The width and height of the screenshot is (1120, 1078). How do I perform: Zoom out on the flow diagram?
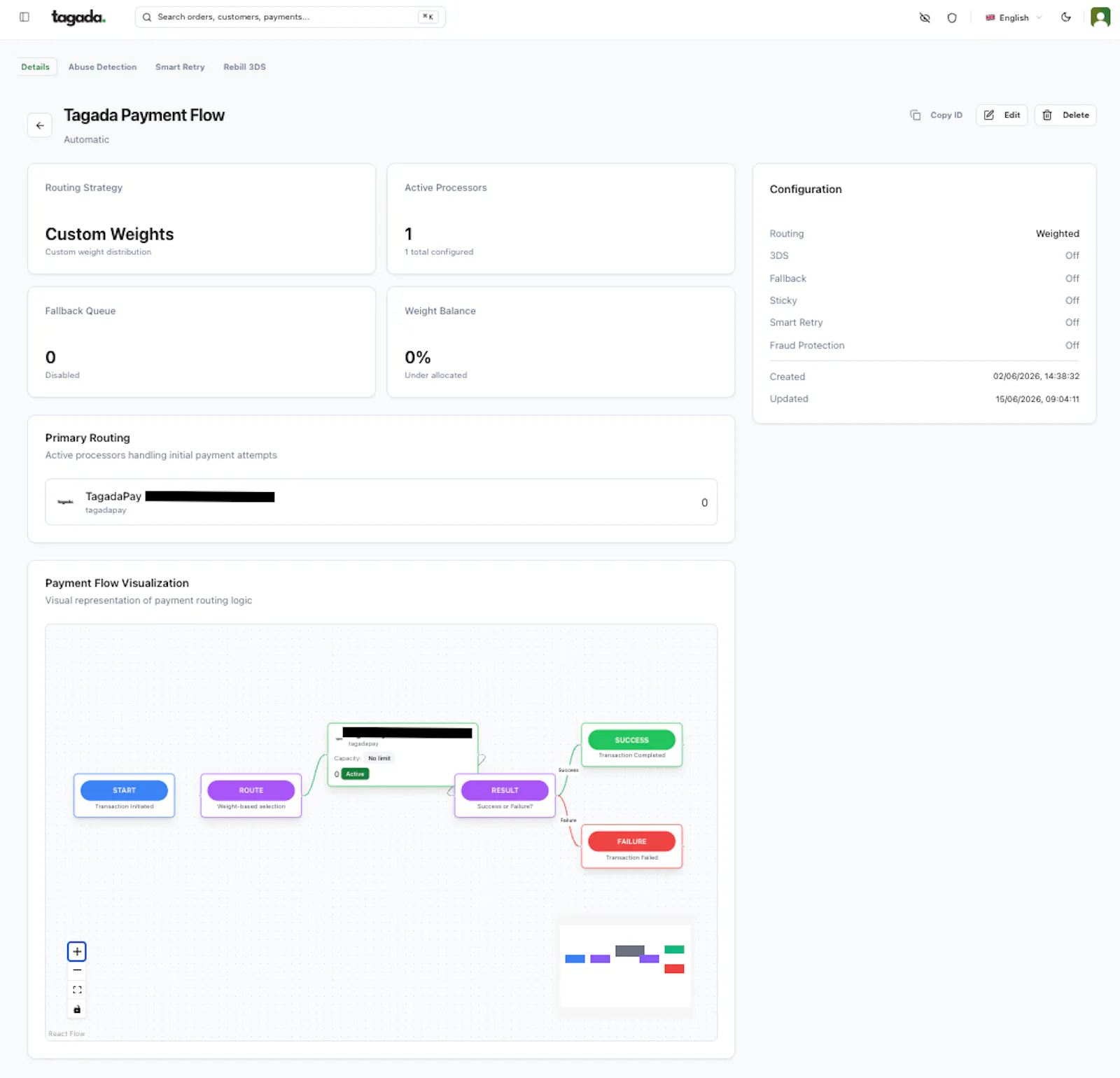click(77, 971)
